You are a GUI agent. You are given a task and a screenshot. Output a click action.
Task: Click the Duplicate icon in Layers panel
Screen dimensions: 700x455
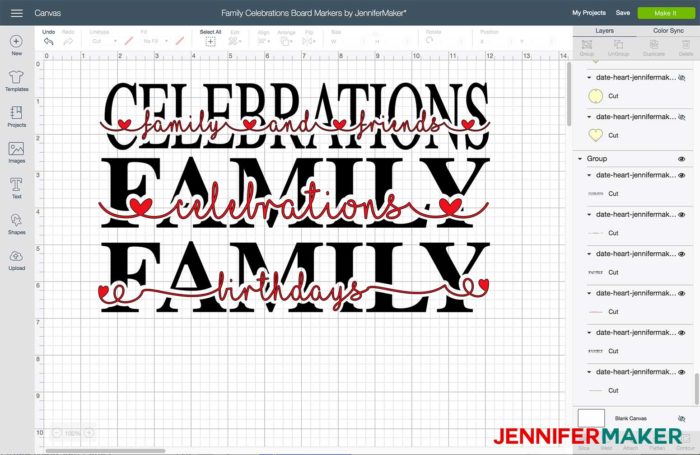point(654,45)
